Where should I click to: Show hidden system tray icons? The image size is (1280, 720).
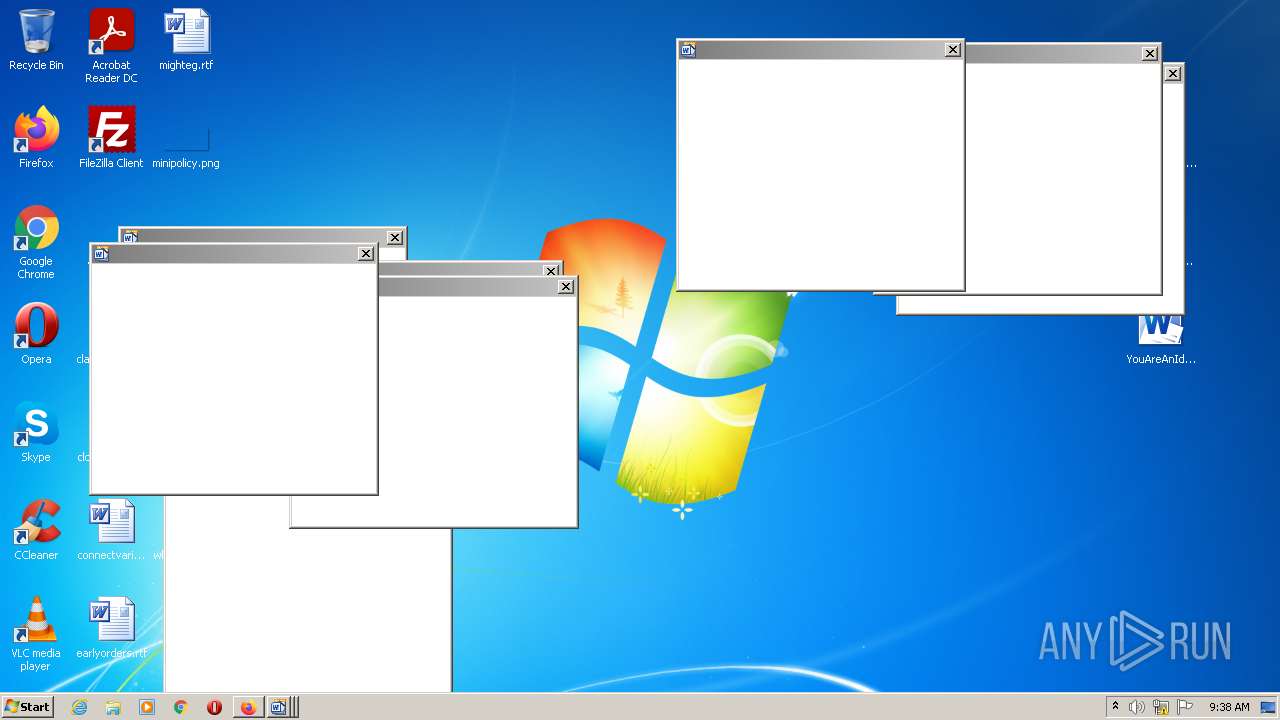pyautogui.click(x=1115, y=707)
